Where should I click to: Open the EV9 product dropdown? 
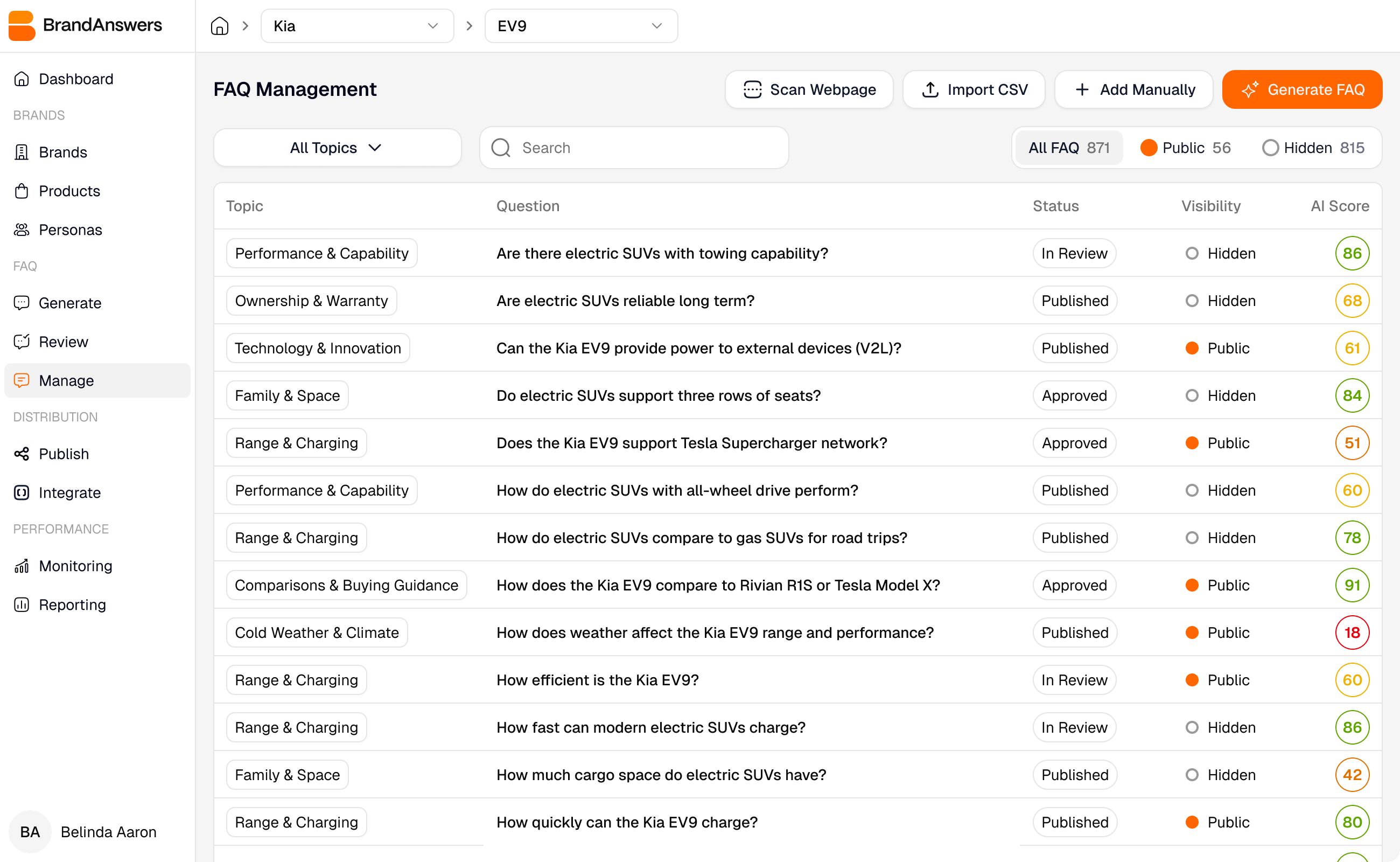tap(580, 26)
